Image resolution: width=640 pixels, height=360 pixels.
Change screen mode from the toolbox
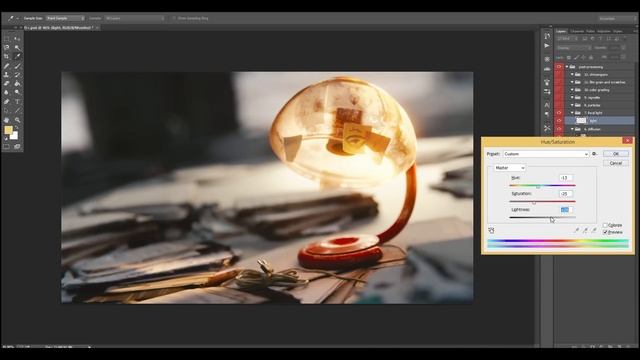point(17,147)
